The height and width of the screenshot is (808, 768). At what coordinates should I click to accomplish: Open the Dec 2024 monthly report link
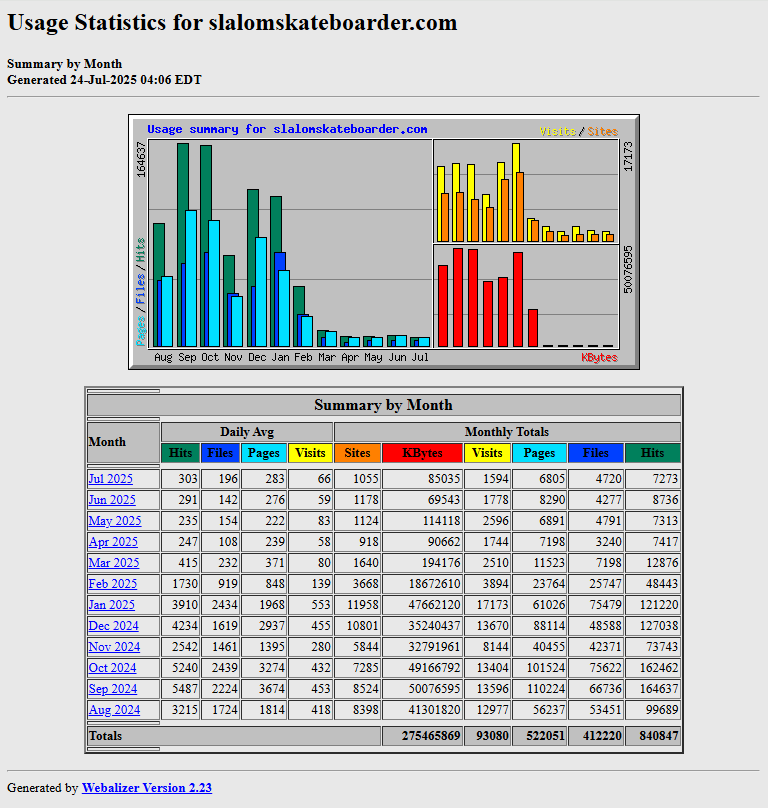tap(113, 626)
